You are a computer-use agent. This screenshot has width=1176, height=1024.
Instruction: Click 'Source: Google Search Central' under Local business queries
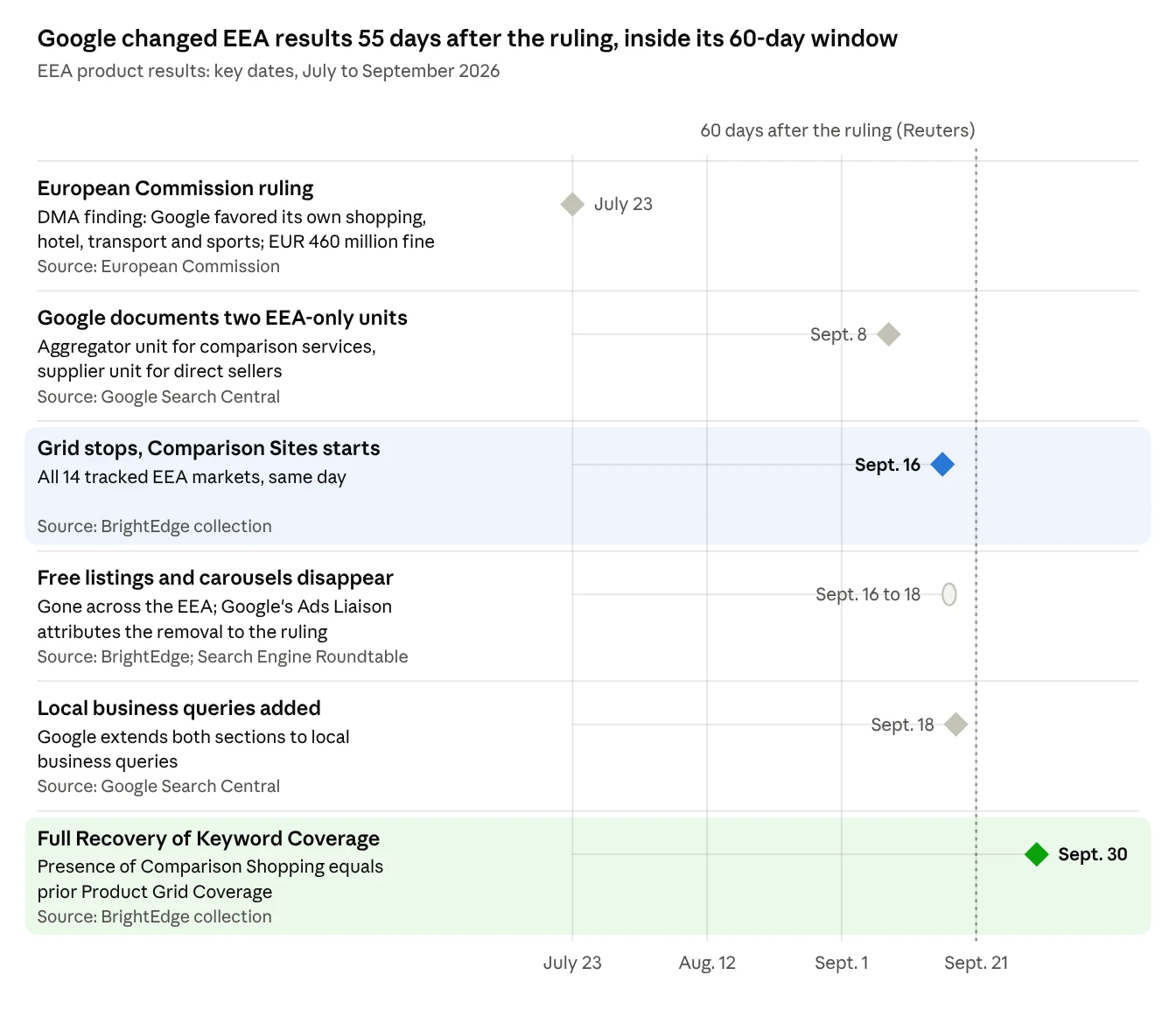click(158, 786)
